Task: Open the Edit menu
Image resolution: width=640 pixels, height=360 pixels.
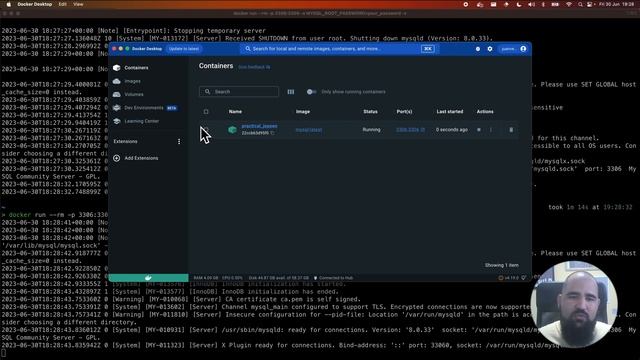Action: click(x=62, y=4)
